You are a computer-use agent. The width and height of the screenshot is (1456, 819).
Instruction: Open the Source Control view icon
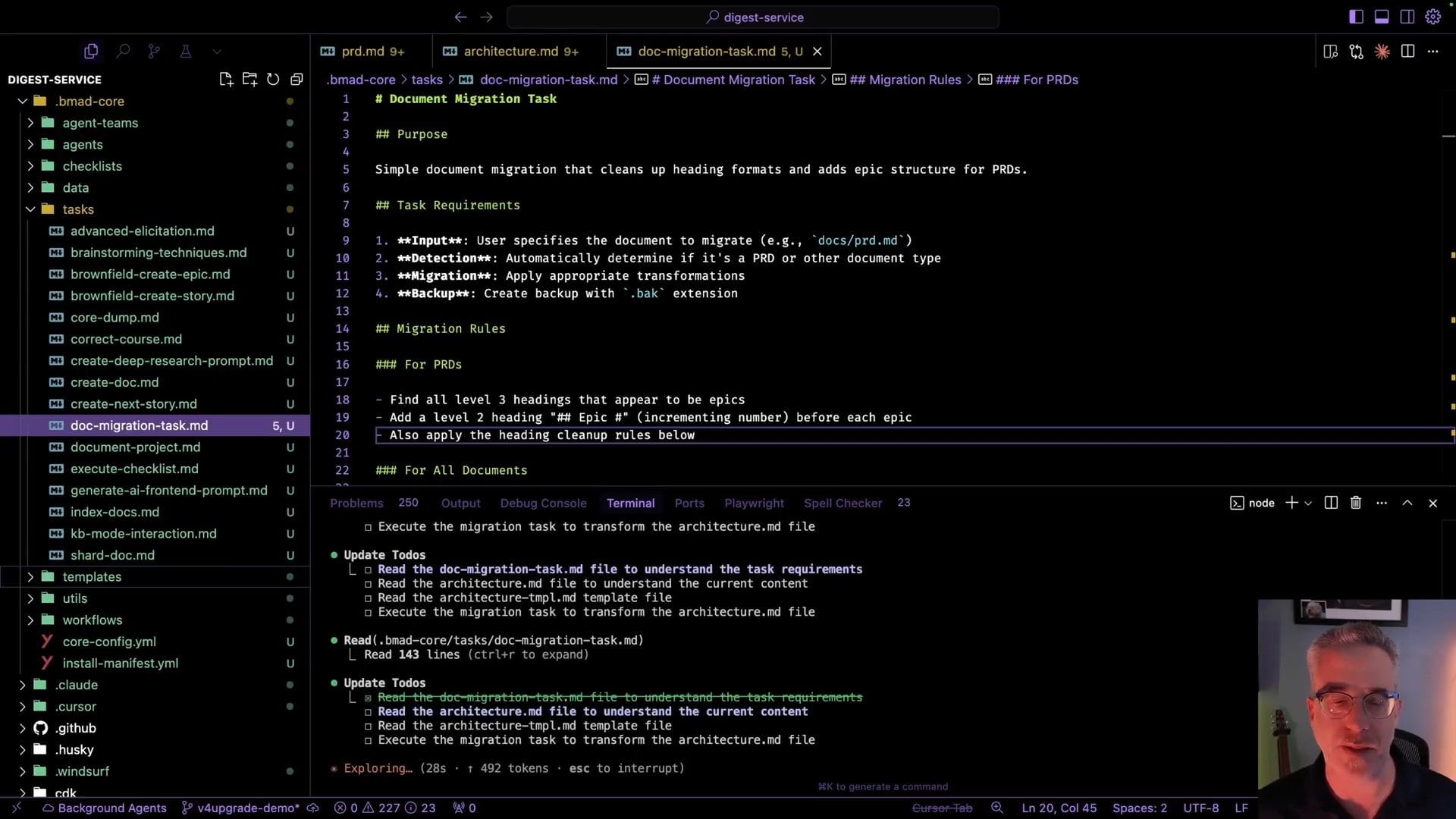point(154,51)
